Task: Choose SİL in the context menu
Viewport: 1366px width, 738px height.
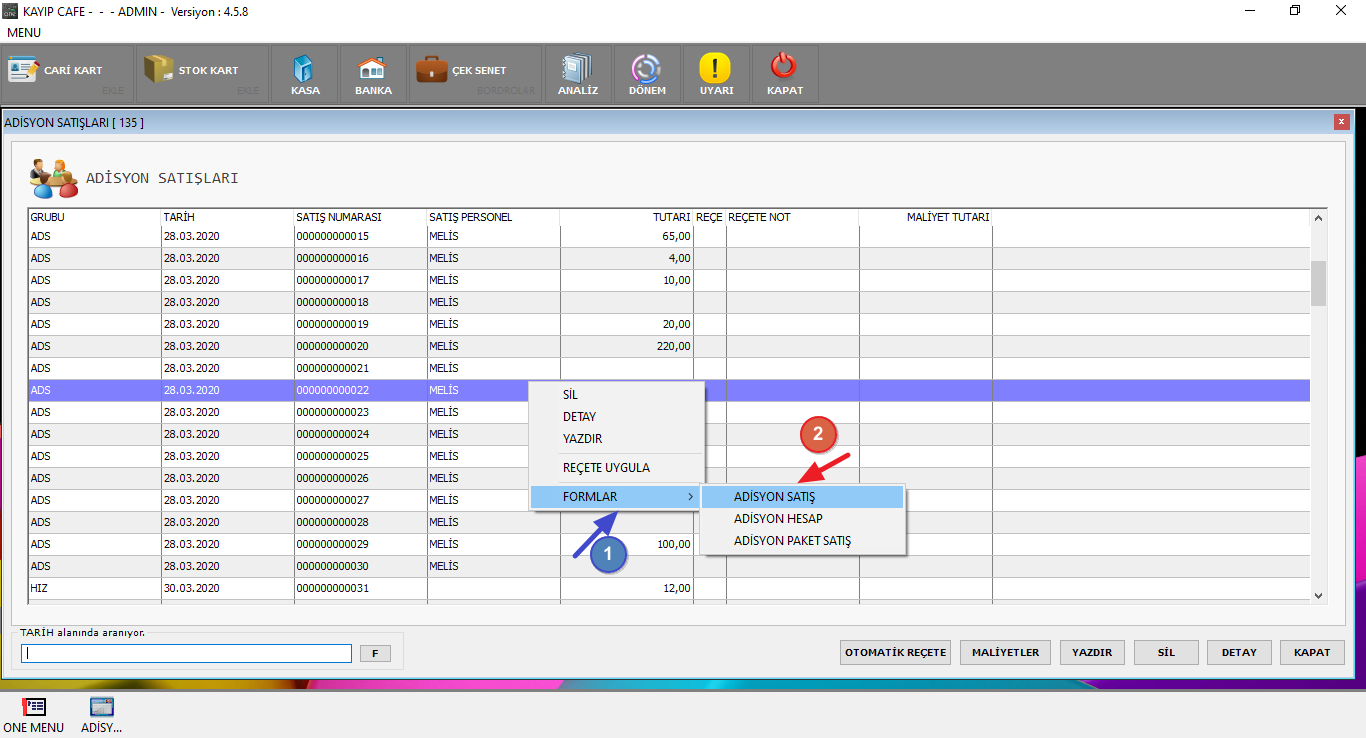Action: (617, 395)
